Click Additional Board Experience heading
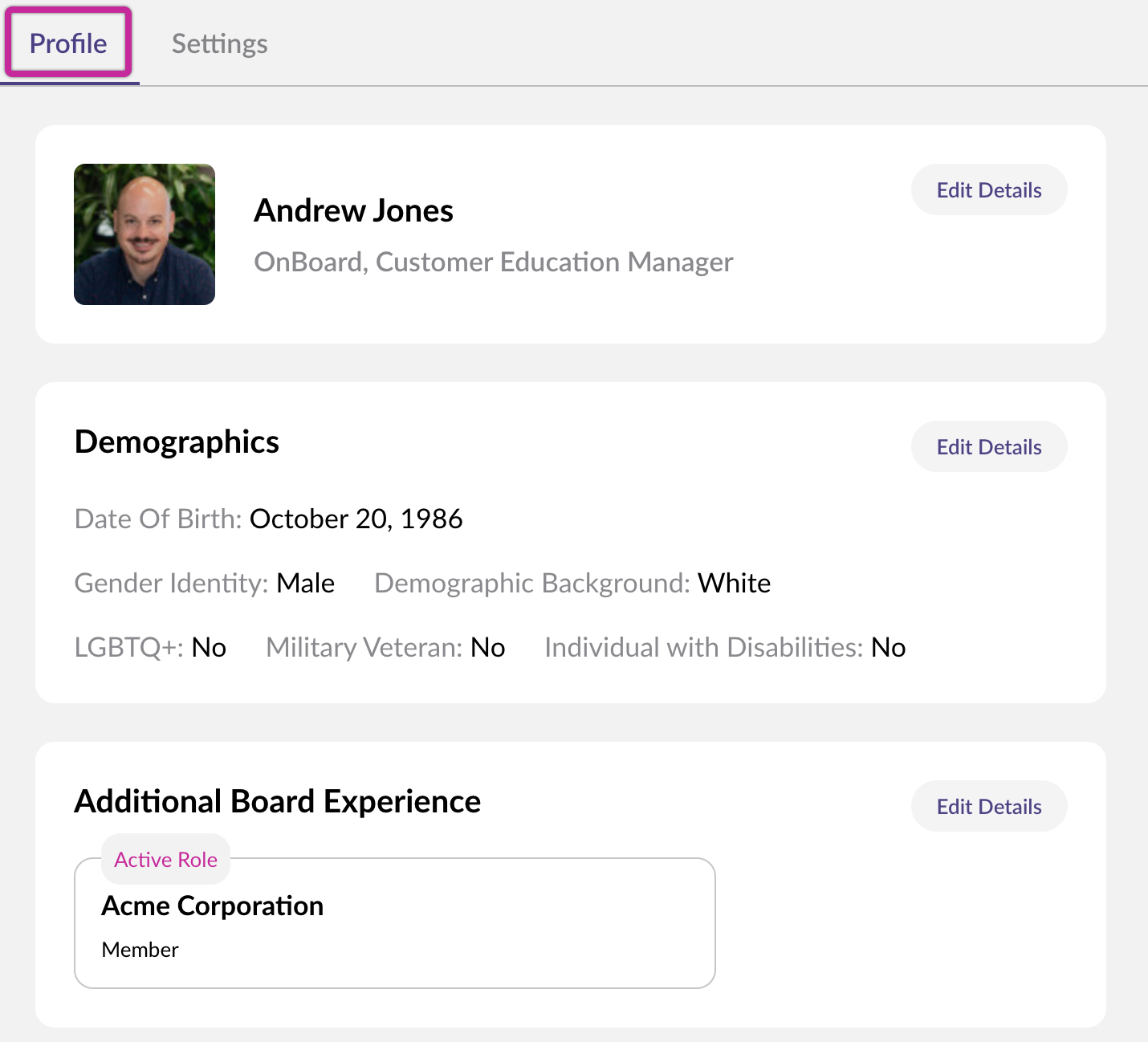 pos(278,802)
